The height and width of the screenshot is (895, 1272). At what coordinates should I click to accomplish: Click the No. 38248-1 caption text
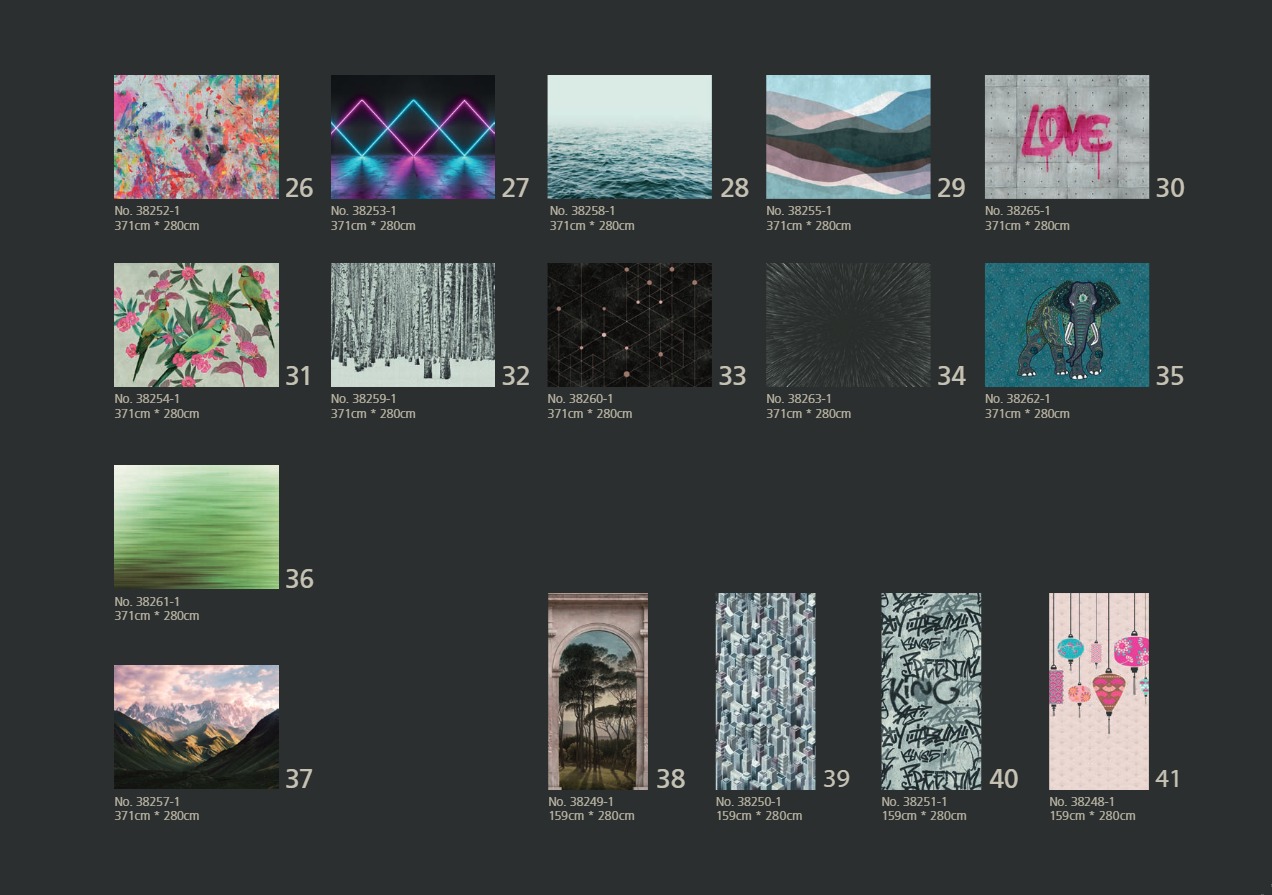point(1081,802)
